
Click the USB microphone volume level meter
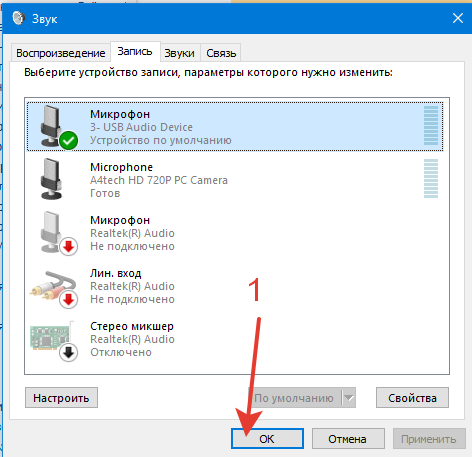click(x=431, y=126)
